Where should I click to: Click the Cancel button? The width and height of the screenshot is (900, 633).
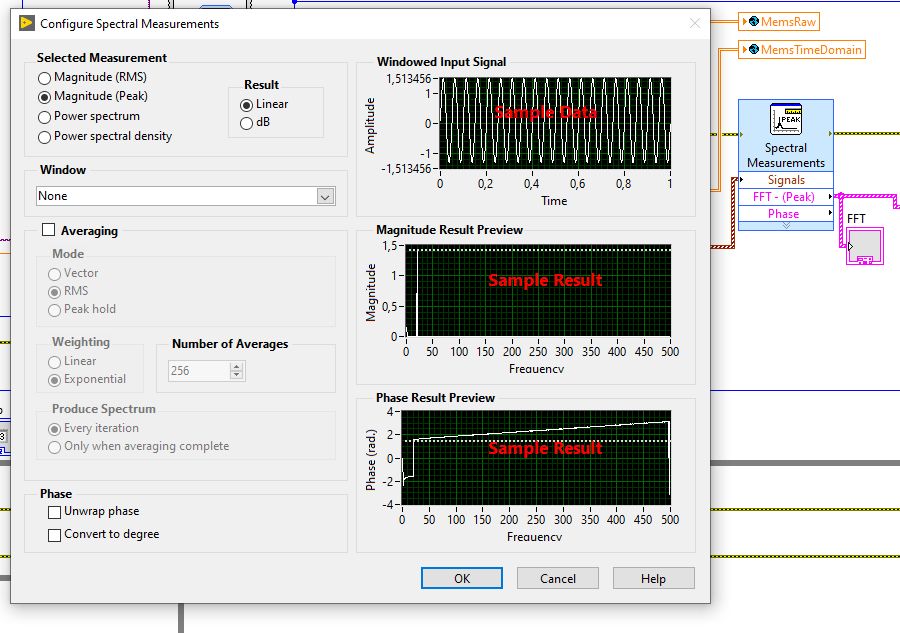[x=557, y=578]
